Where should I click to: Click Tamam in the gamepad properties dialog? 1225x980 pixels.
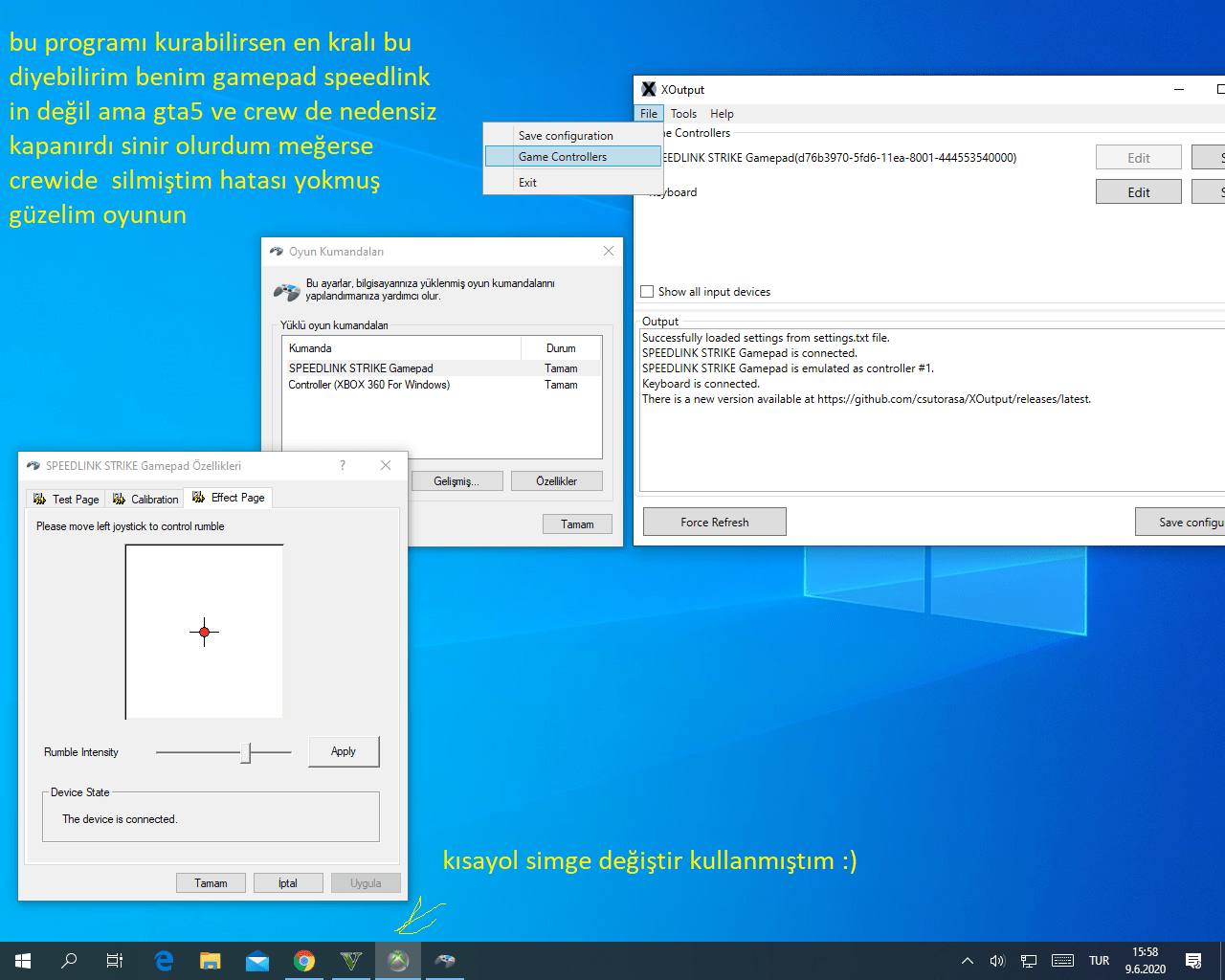(x=211, y=882)
